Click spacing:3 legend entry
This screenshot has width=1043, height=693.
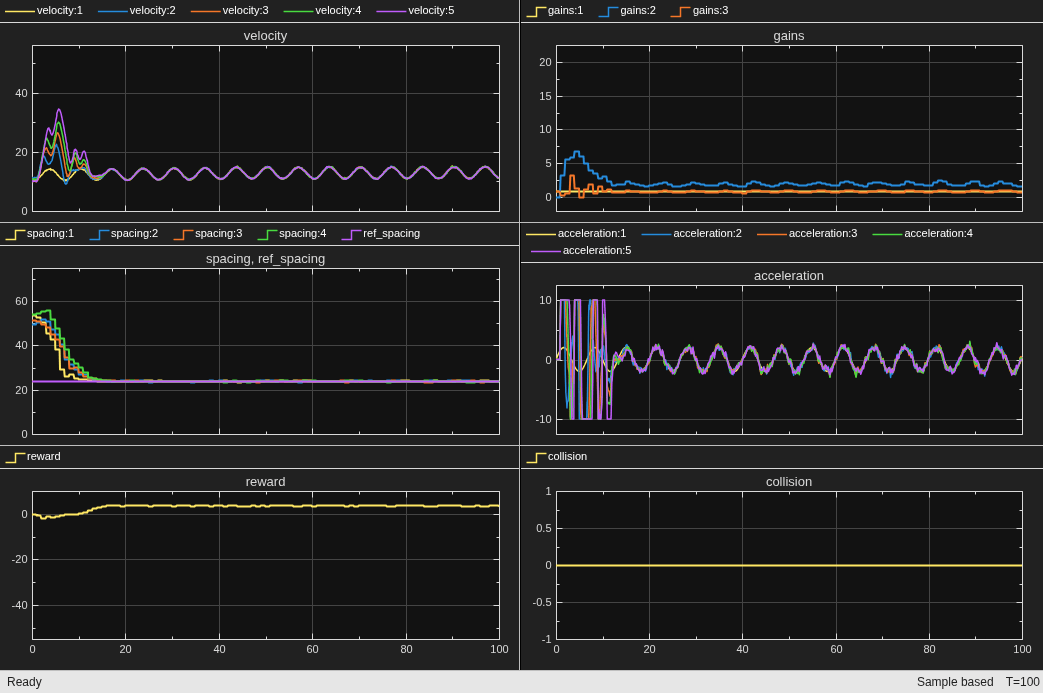click(208, 233)
